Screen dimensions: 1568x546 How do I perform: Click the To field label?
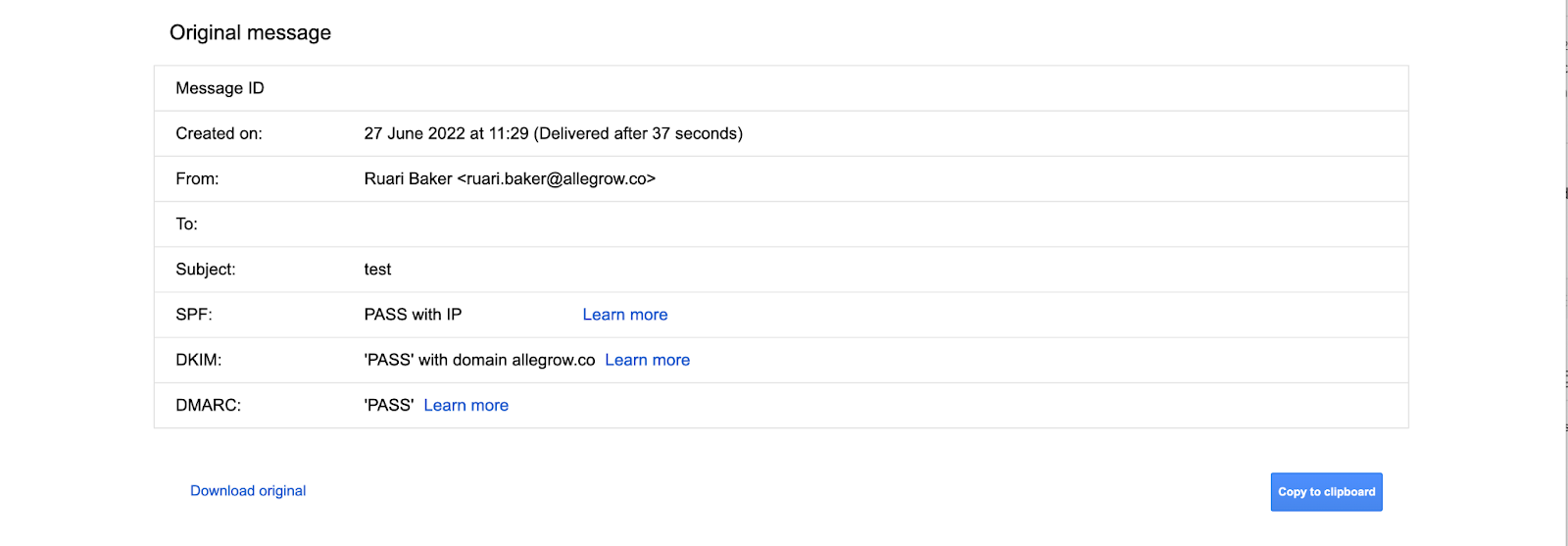pyautogui.click(x=186, y=223)
